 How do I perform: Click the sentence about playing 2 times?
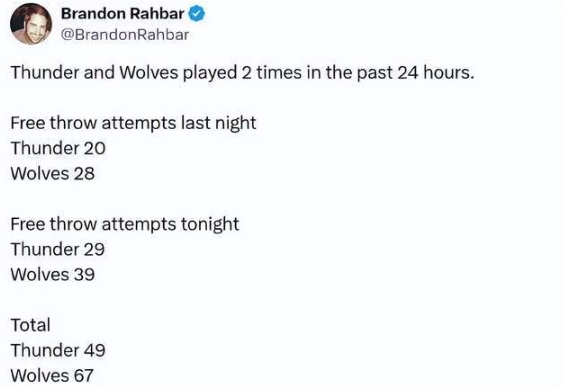coord(242,73)
